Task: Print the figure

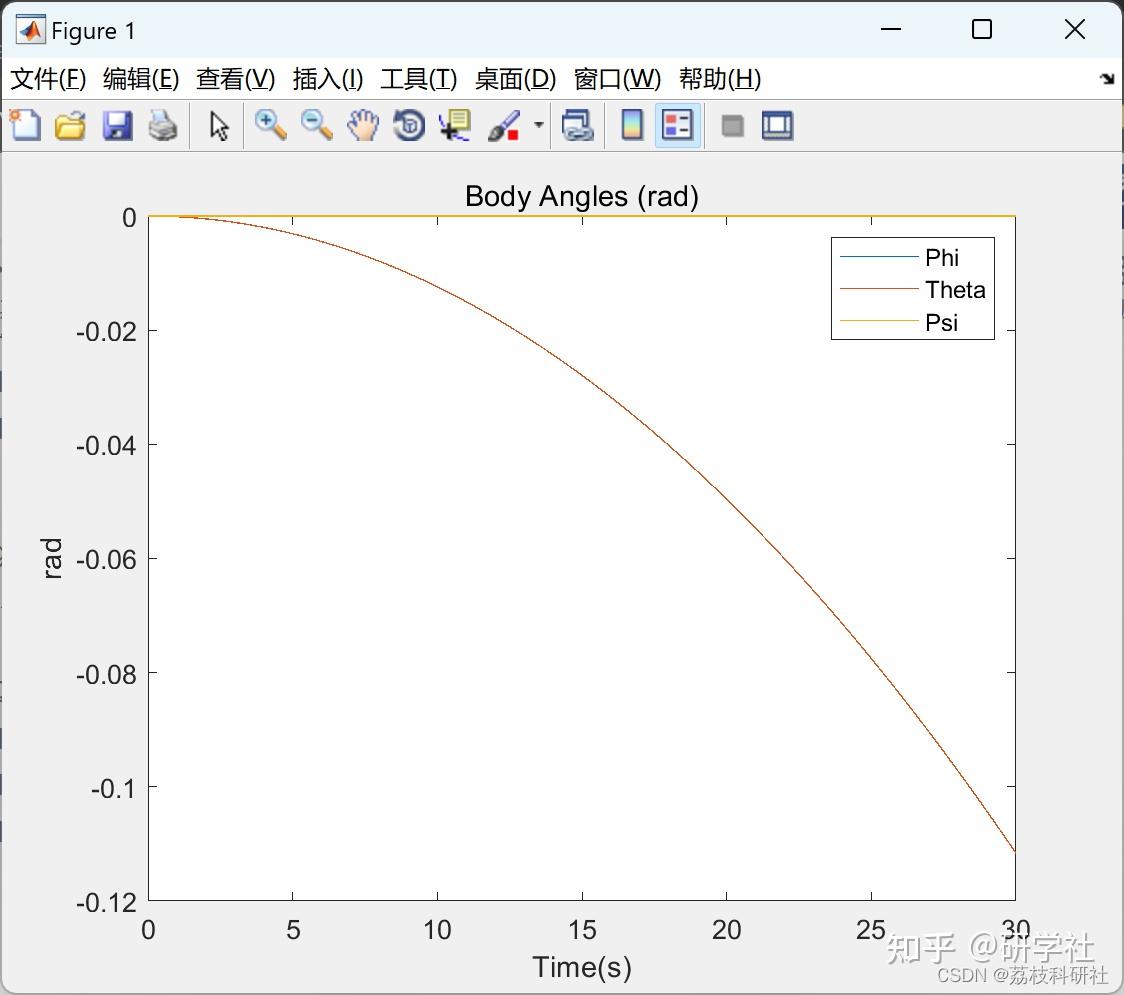Action: click(x=163, y=125)
